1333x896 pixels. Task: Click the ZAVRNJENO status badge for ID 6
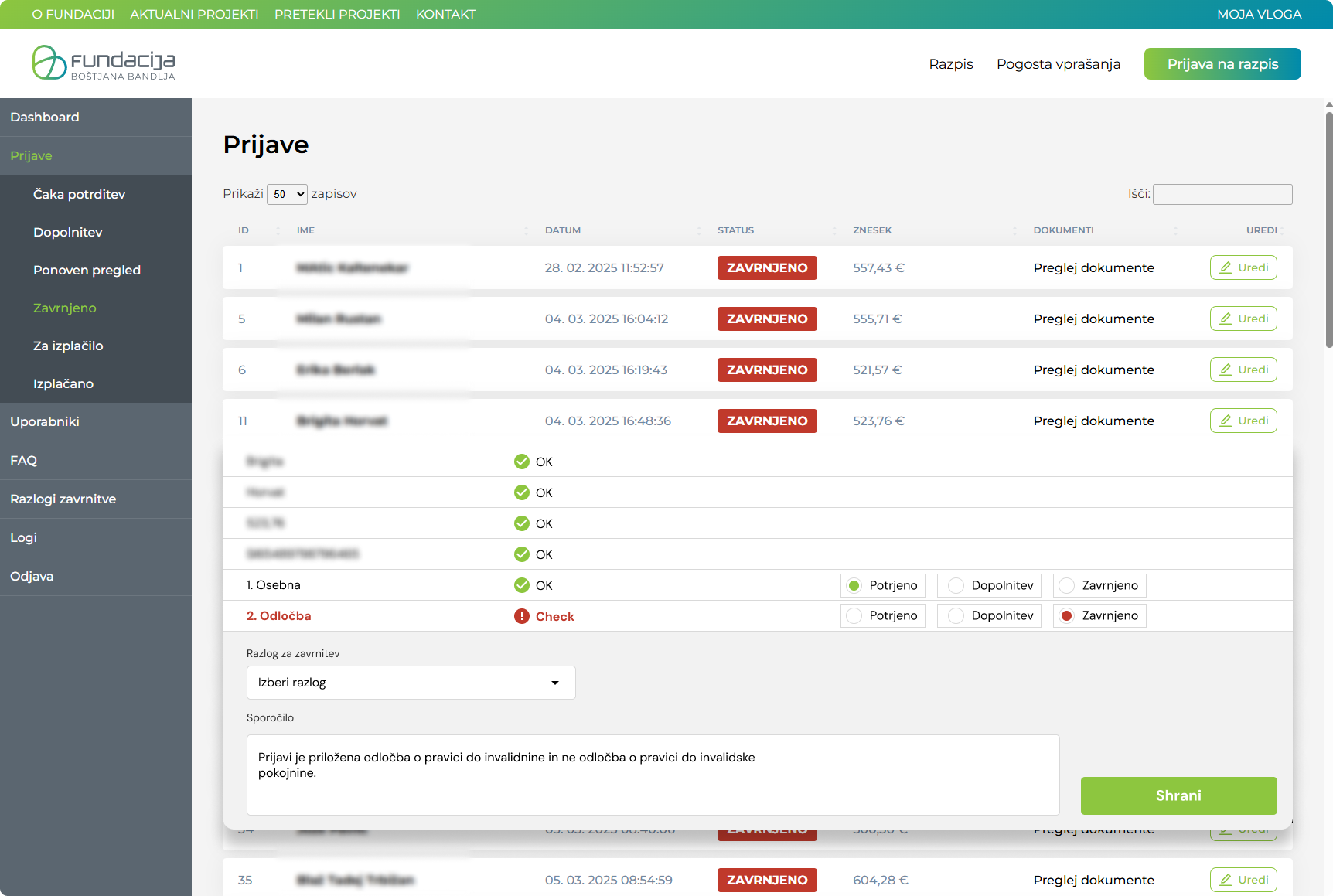(766, 370)
